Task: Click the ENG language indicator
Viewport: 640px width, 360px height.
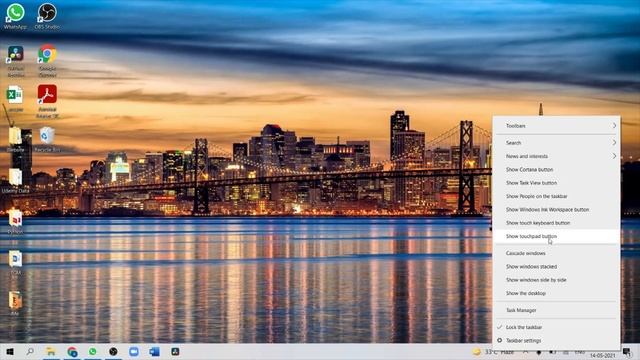Action: [x=580, y=351]
